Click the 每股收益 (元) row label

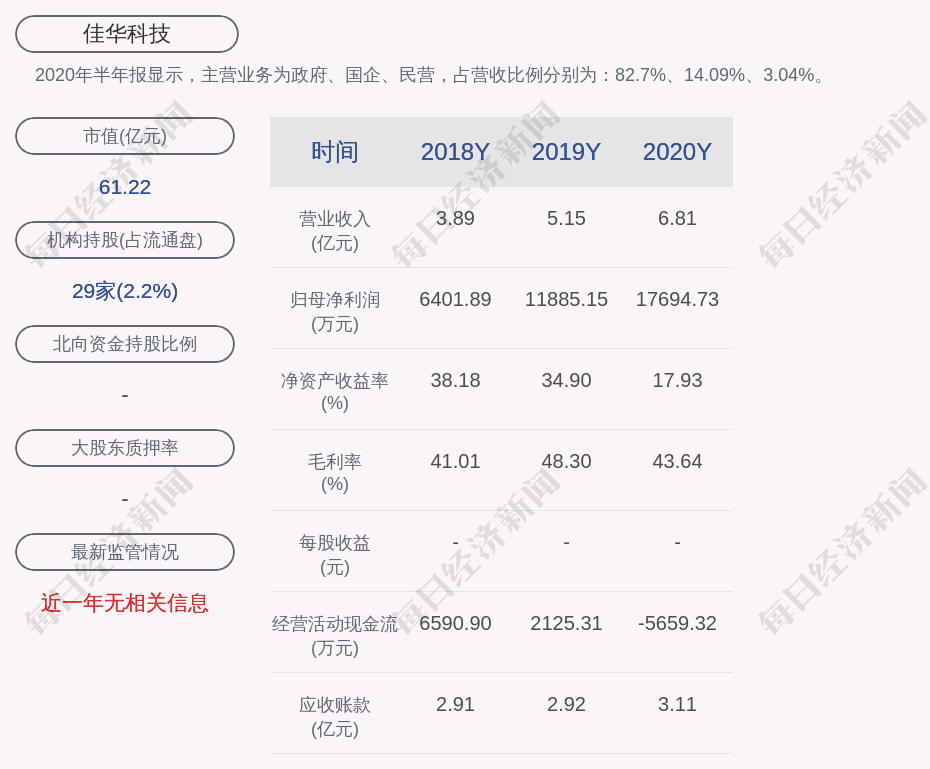pos(335,555)
